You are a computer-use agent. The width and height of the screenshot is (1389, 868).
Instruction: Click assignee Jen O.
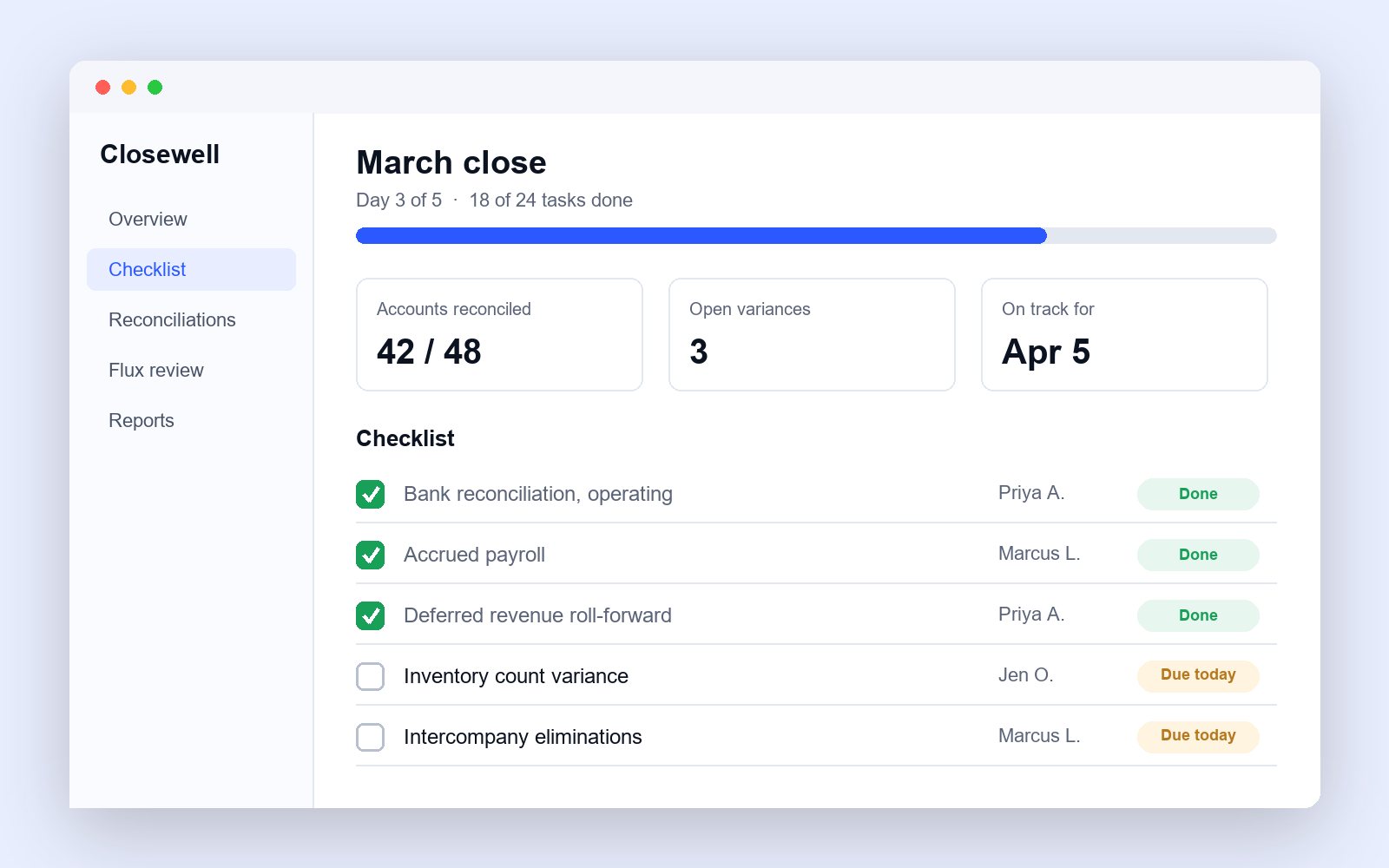1025,675
